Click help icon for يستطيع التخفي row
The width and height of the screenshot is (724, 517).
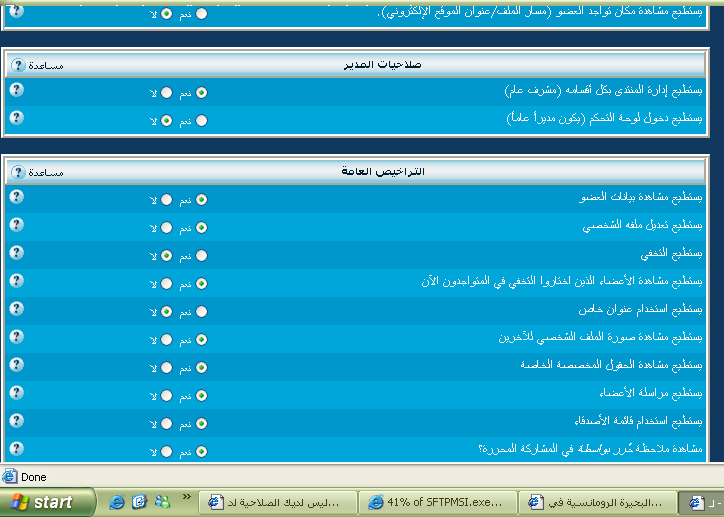click(x=16, y=253)
